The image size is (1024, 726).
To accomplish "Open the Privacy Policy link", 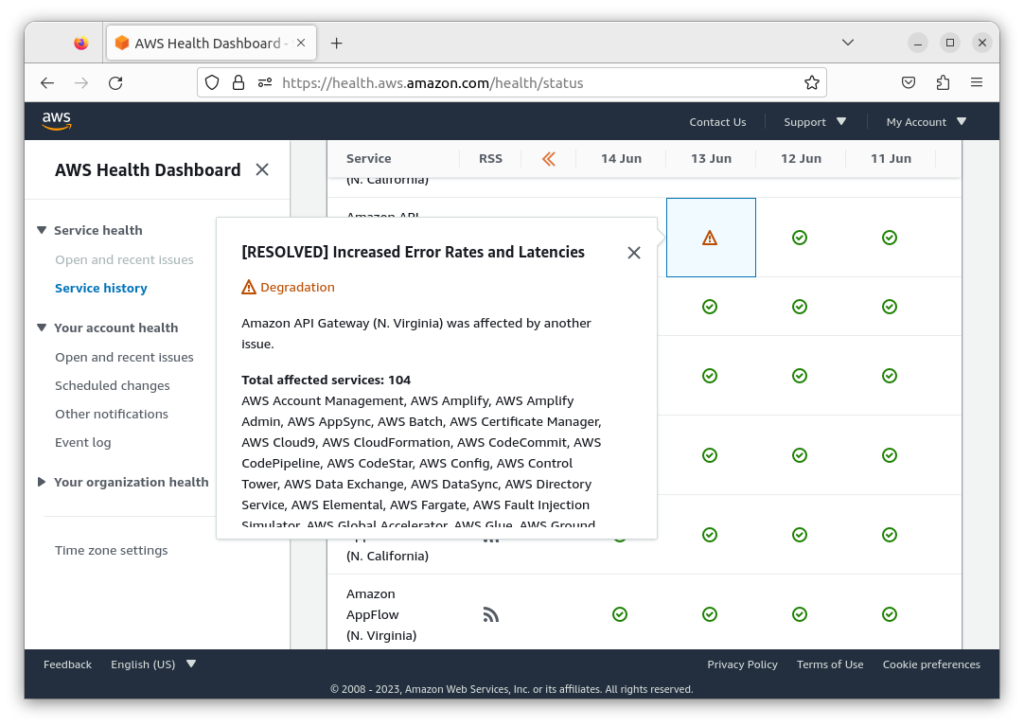I will (742, 663).
